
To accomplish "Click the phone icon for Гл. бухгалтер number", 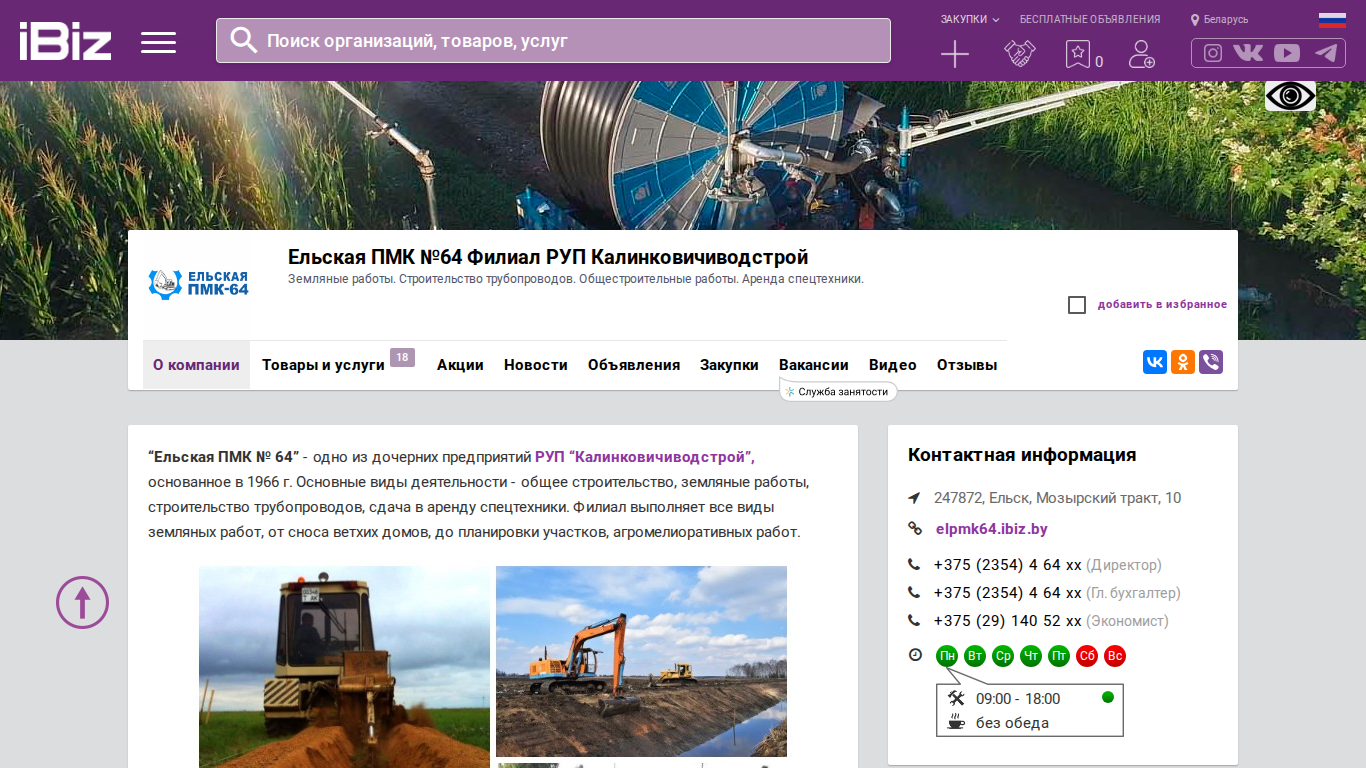I will pos(914,593).
